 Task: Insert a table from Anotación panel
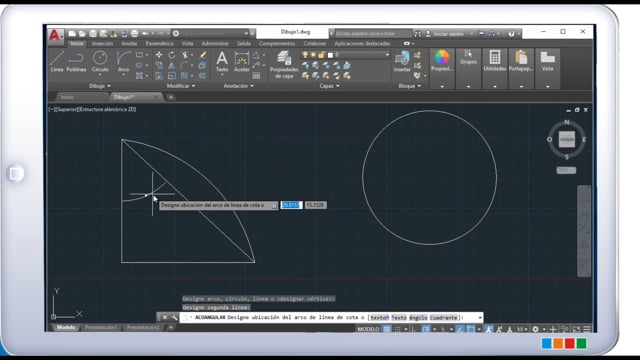click(x=256, y=76)
